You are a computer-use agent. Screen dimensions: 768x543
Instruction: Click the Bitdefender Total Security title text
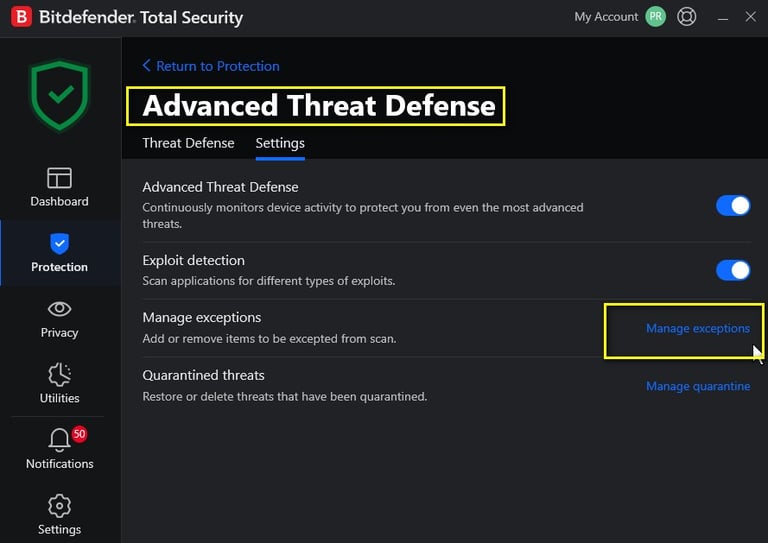(141, 18)
